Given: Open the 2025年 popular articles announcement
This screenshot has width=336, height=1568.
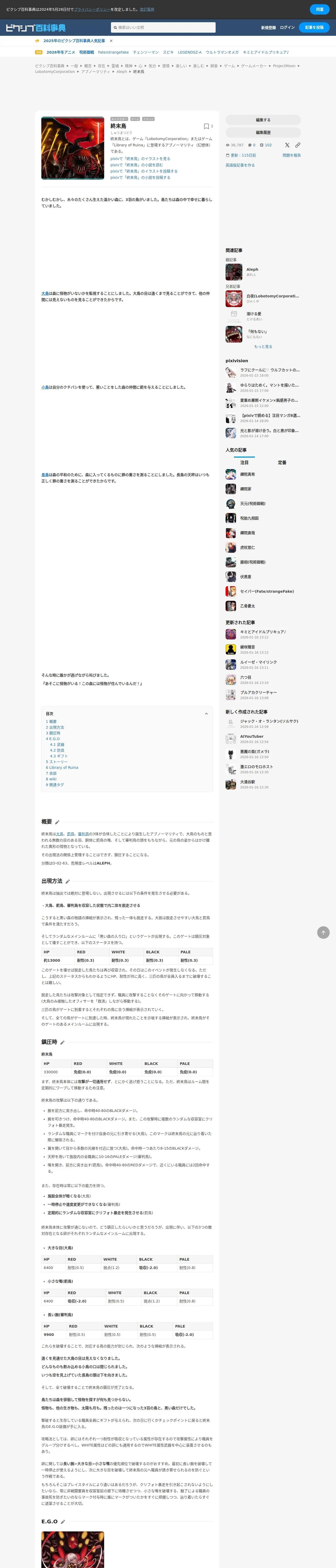Looking at the screenshot, I should [x=74, y=41].
